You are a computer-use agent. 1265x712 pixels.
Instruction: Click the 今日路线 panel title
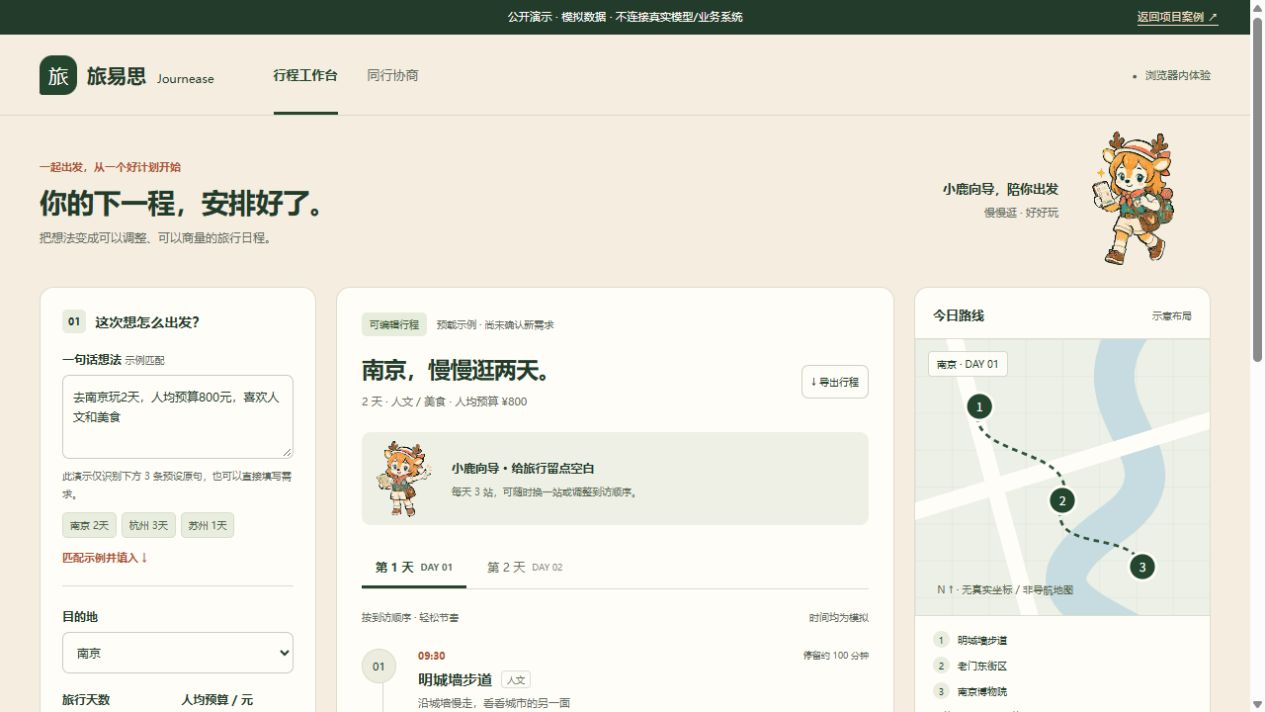click(958, 316)
